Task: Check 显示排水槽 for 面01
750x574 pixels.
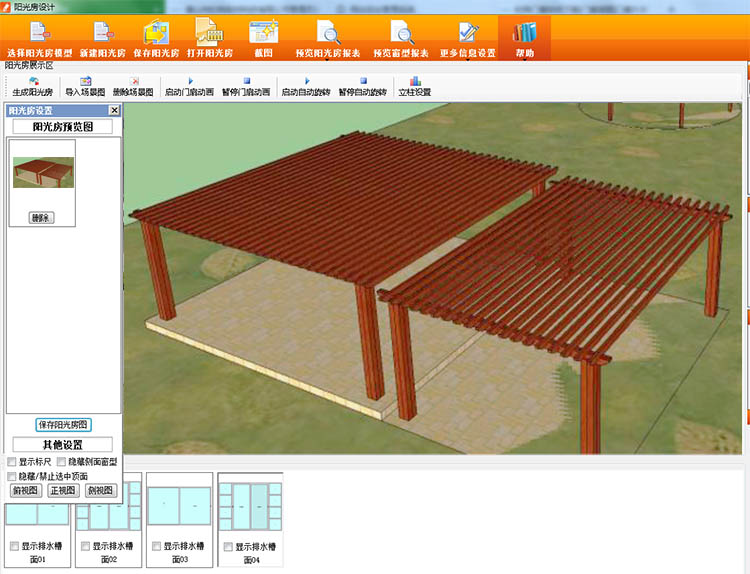Action: [x=14, y=546]
